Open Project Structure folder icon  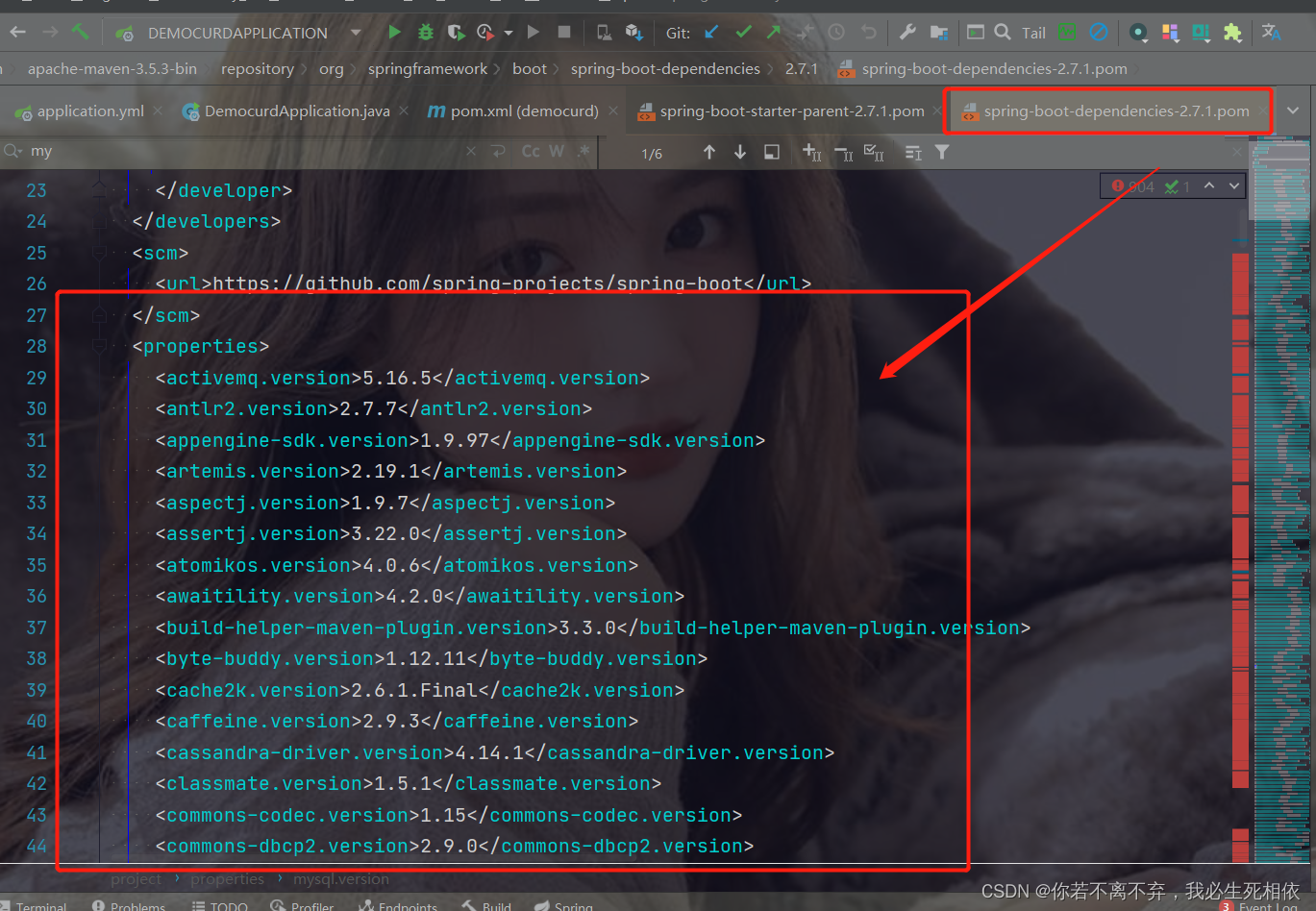(939, 33)
